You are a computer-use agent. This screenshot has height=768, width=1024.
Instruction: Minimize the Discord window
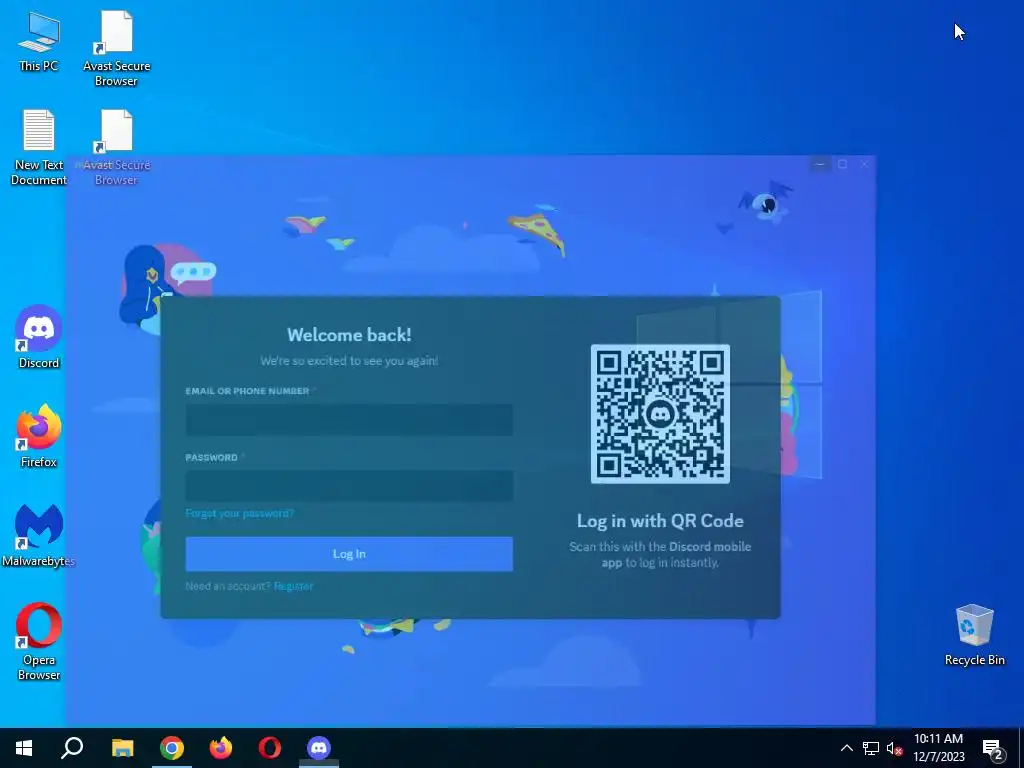click(x=820, y=164)
